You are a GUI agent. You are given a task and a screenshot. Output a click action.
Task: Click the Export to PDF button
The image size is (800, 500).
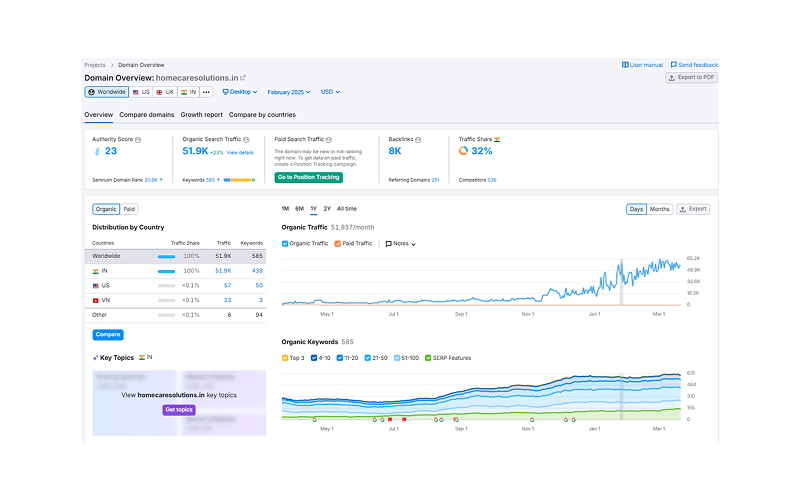click(x=691, y=78)
